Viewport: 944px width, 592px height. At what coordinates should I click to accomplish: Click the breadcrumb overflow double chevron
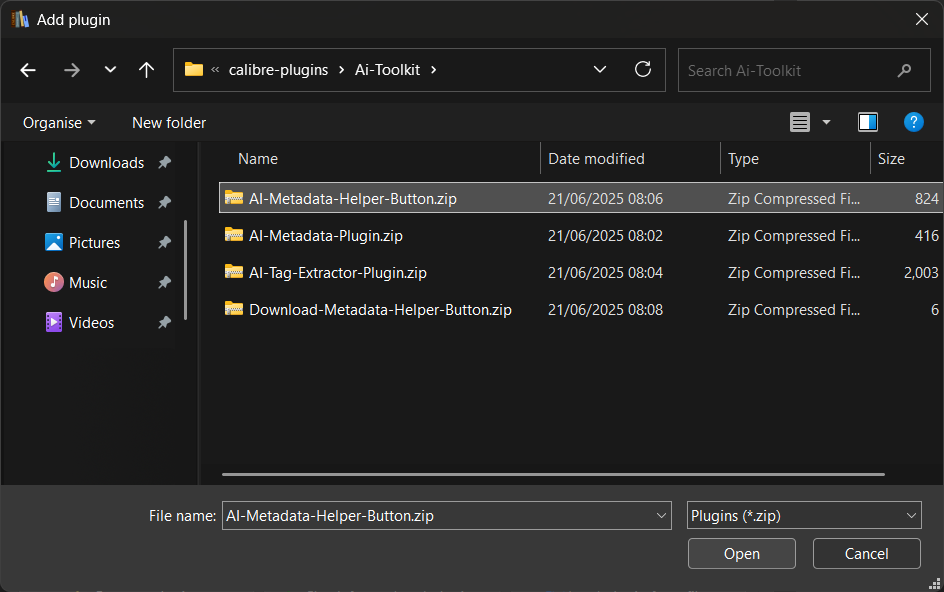pyautogui.click(x=215, y=70)
